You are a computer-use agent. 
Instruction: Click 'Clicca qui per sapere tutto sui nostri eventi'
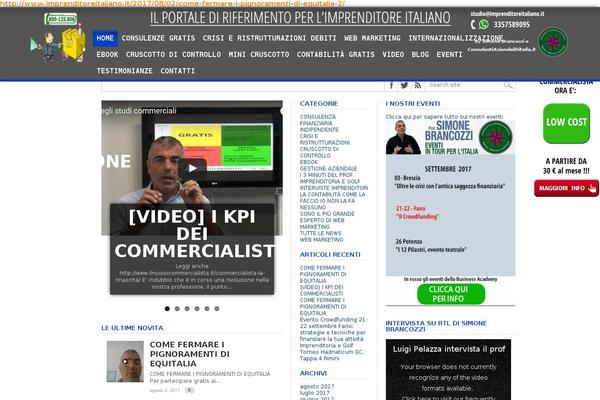coord(444,117)
